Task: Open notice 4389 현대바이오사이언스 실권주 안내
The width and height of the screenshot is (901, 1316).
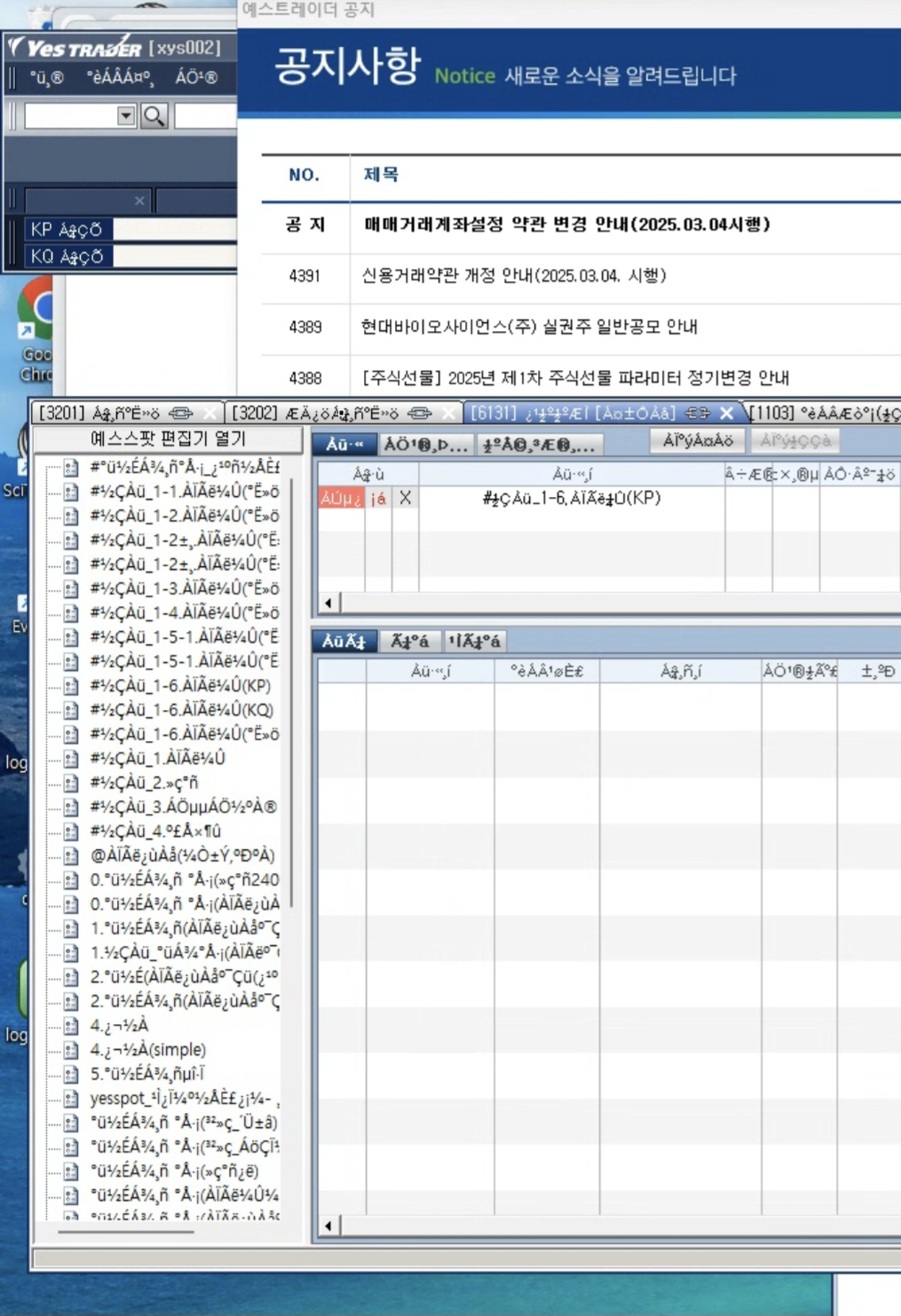Action: tap(528, 327)
